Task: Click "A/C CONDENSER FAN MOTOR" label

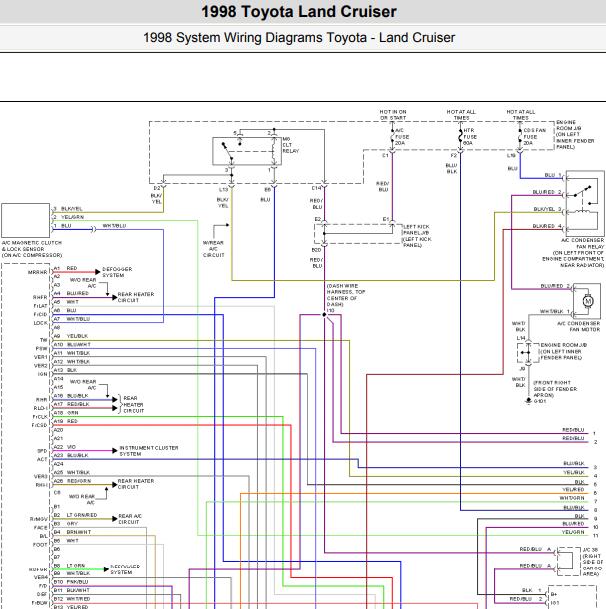Action: [x=579, y=326]
